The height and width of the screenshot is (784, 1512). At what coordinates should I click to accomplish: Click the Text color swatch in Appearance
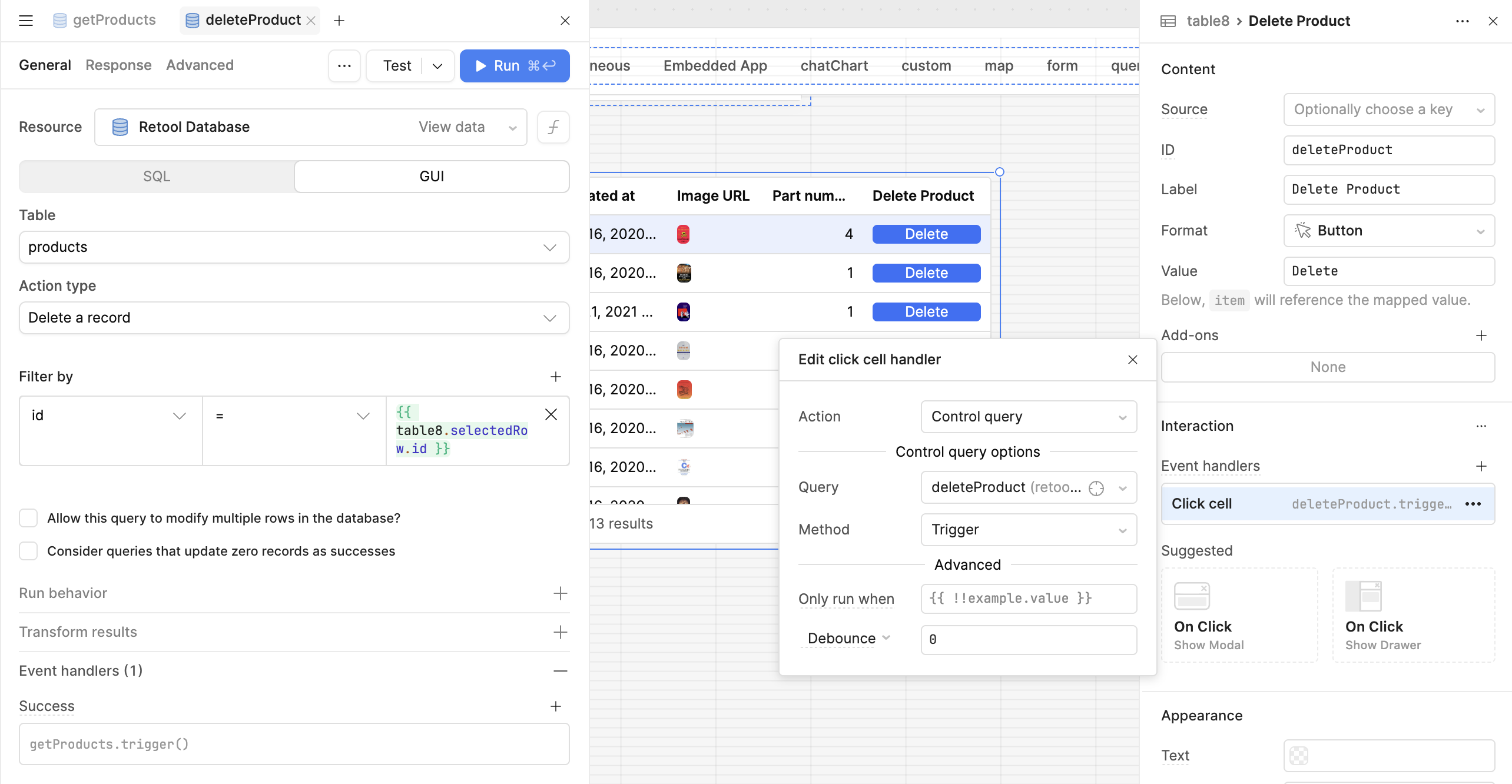[x=1298, y=756]
